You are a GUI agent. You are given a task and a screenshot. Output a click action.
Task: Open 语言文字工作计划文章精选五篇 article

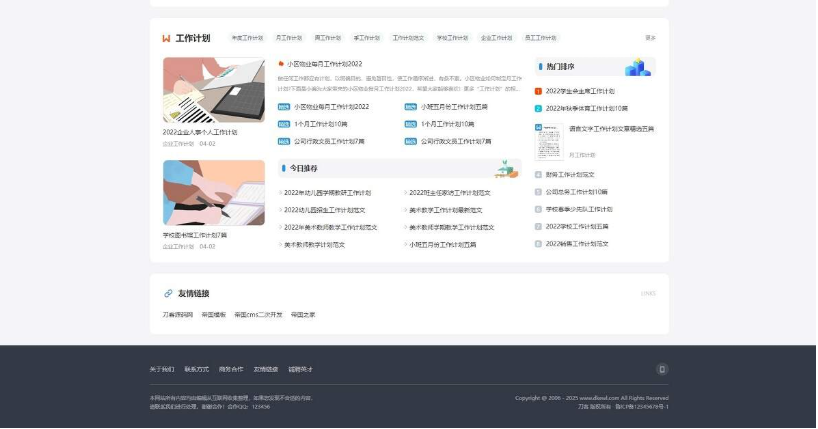(611, 129)
